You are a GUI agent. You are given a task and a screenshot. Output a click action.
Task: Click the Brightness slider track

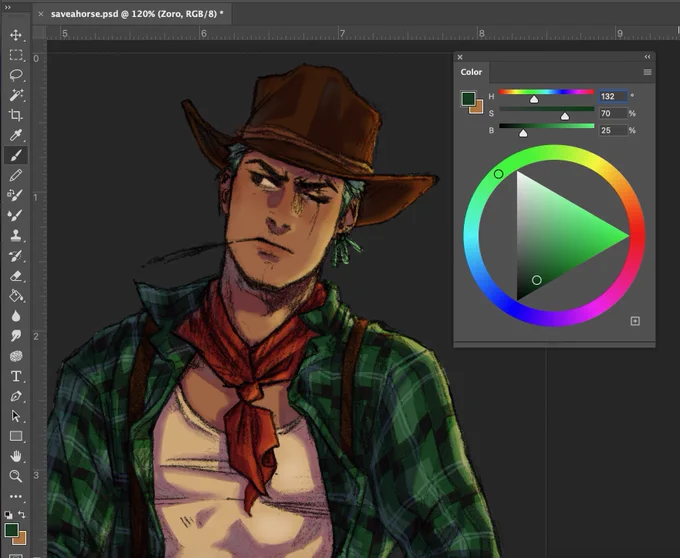[x=546, y=126]
